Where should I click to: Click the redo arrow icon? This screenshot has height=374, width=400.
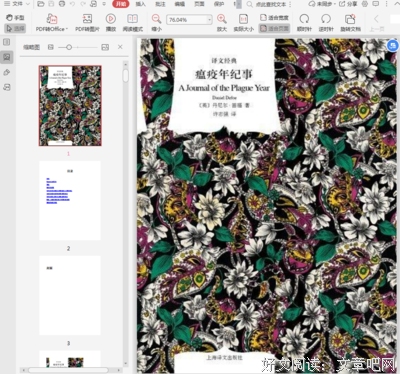[x=83, y=4]
